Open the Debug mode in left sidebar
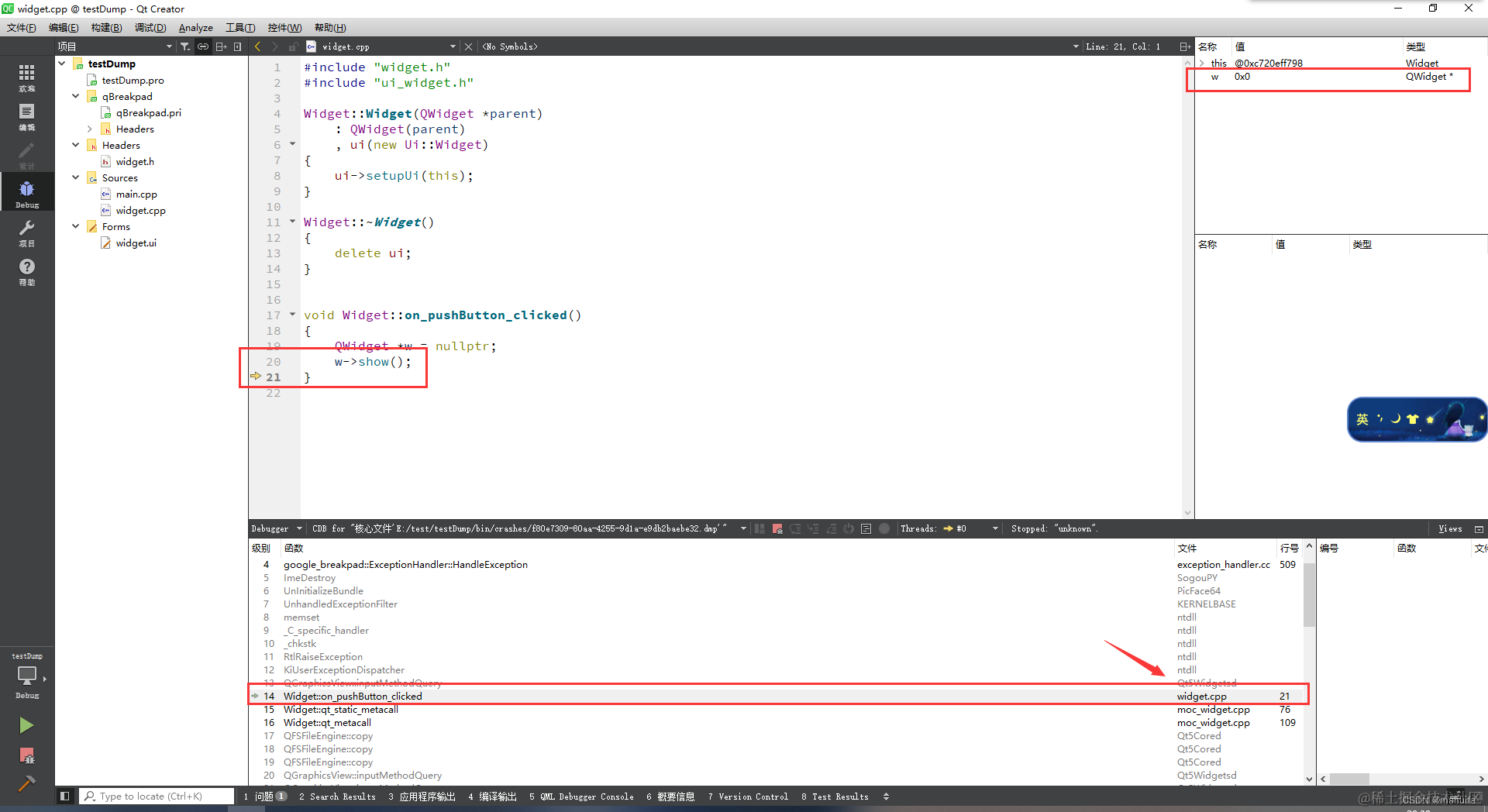This screenshot has height=812, width=1488. click(x=27, y=192)
